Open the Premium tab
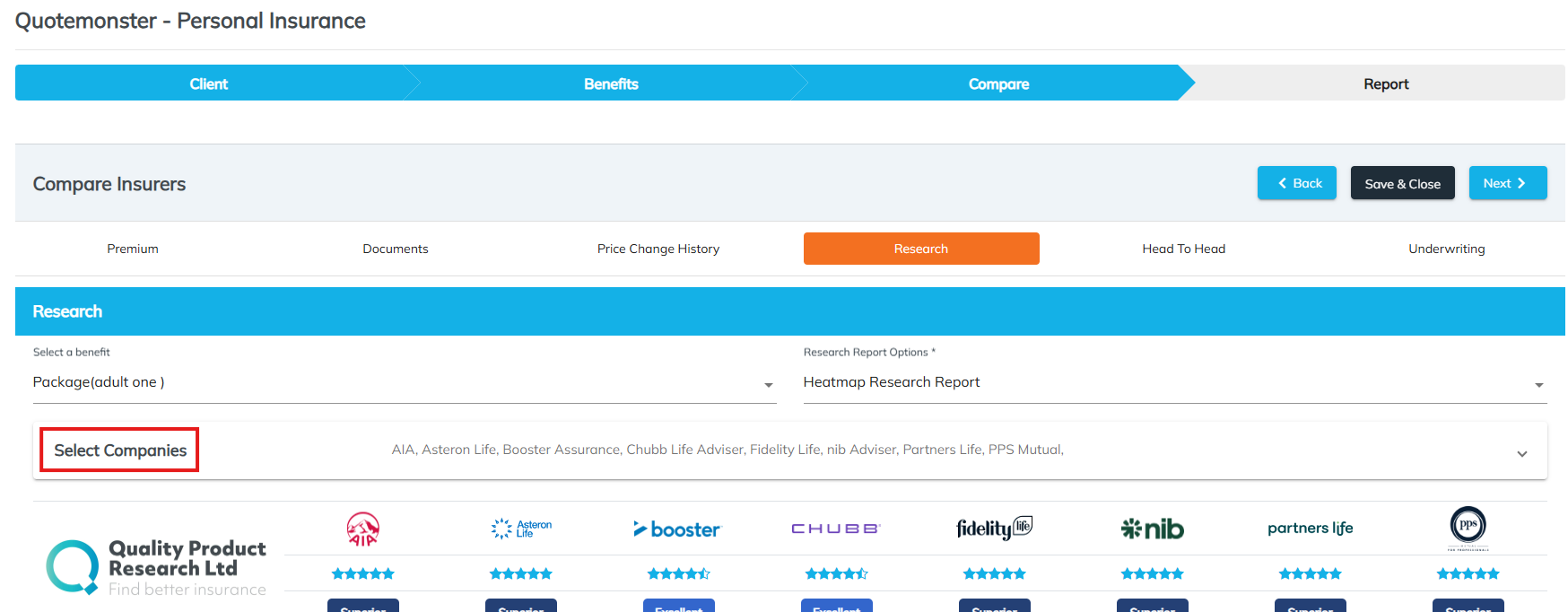 [x=133, y=249]
